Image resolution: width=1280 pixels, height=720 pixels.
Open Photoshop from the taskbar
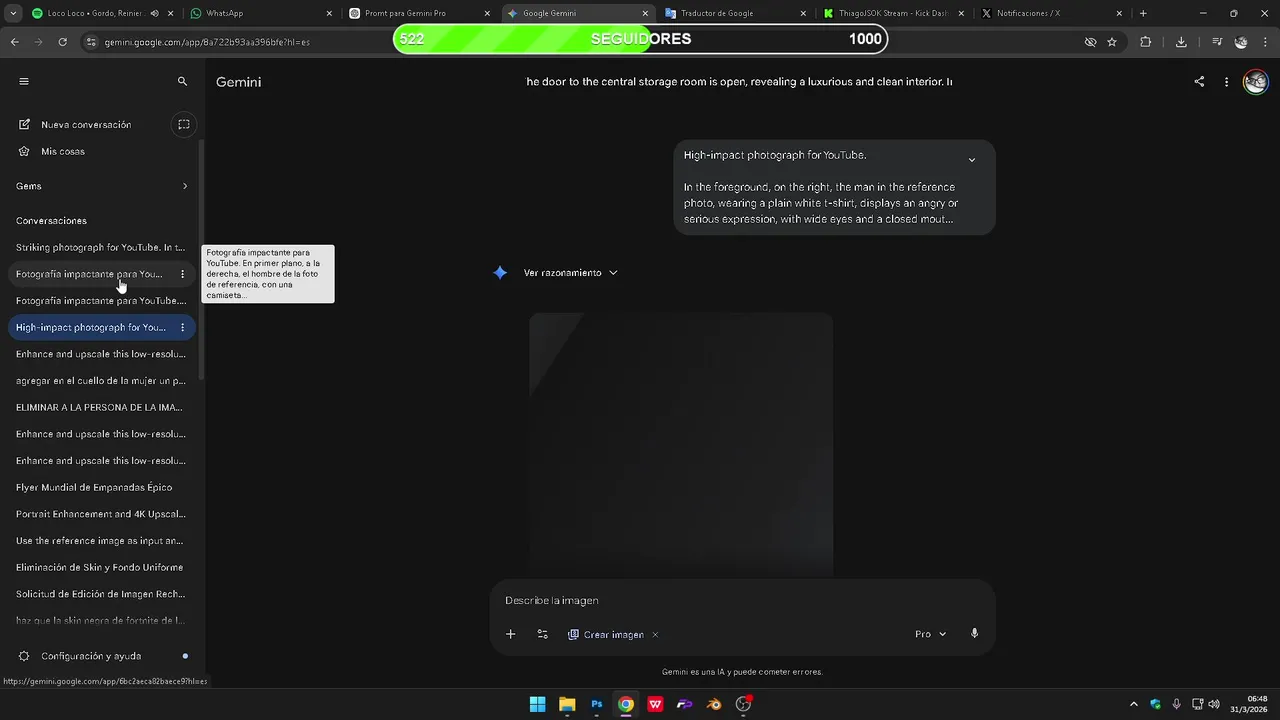pos(597,705)
